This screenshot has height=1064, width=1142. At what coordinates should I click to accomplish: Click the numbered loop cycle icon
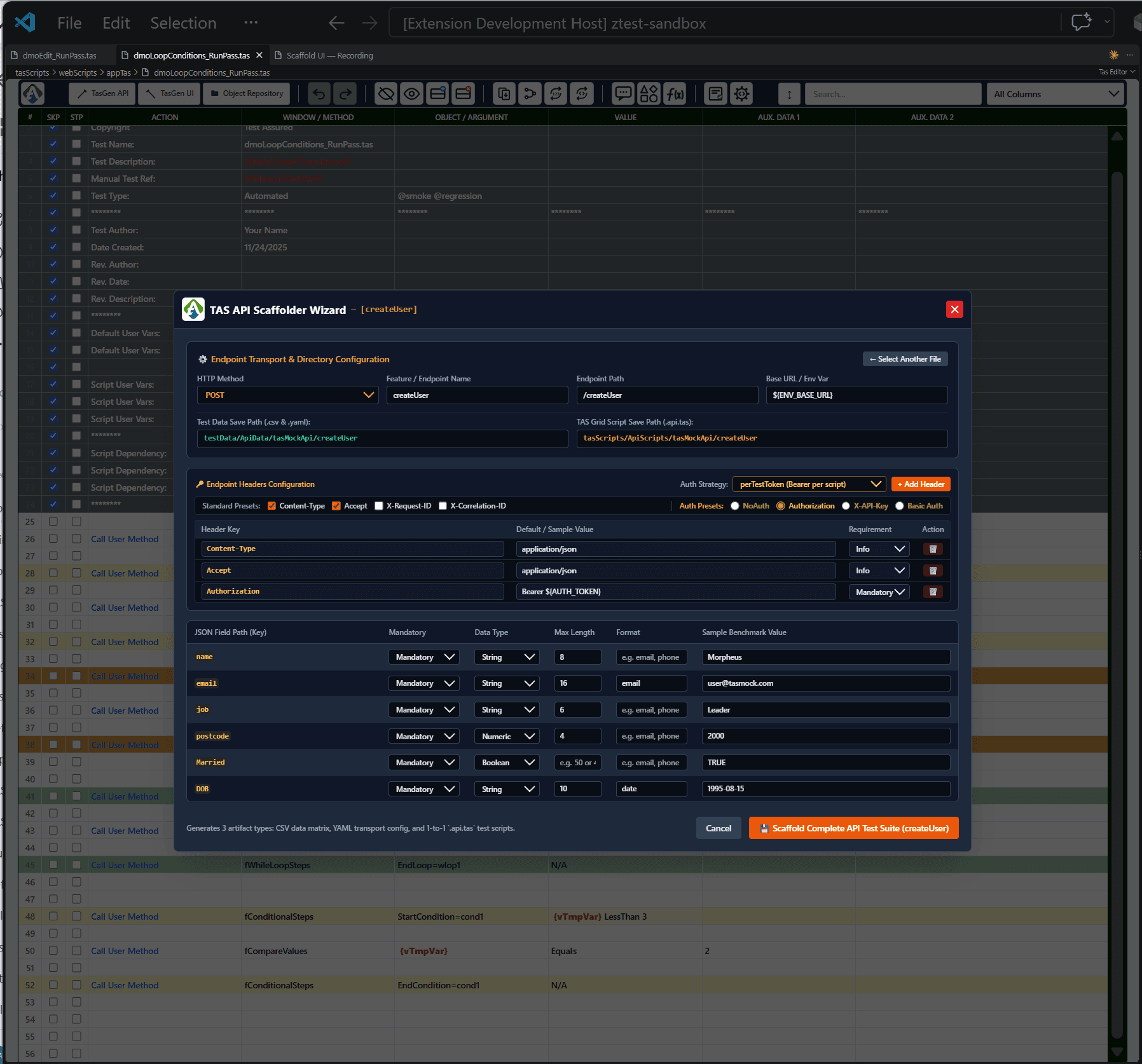556,94
